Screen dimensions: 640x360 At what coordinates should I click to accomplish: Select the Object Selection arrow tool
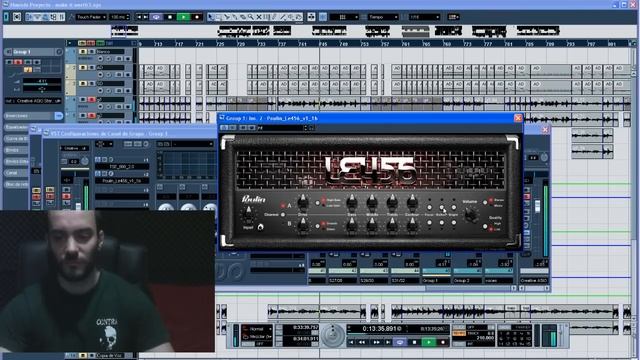coord(211,17)
